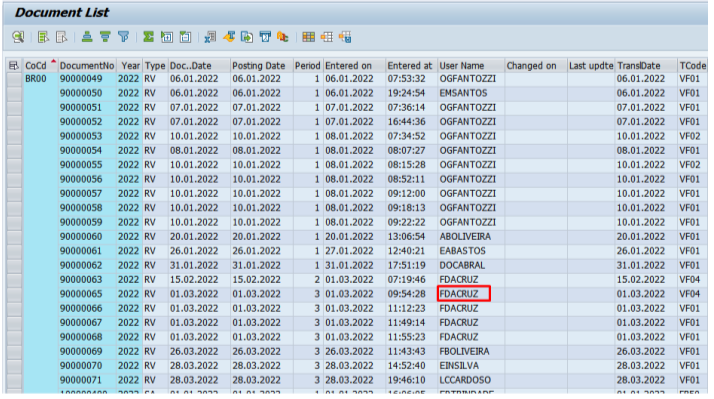The image size is (714, 399).
Task: Click entered-at time 11:55:23
Action: [406, 337]
